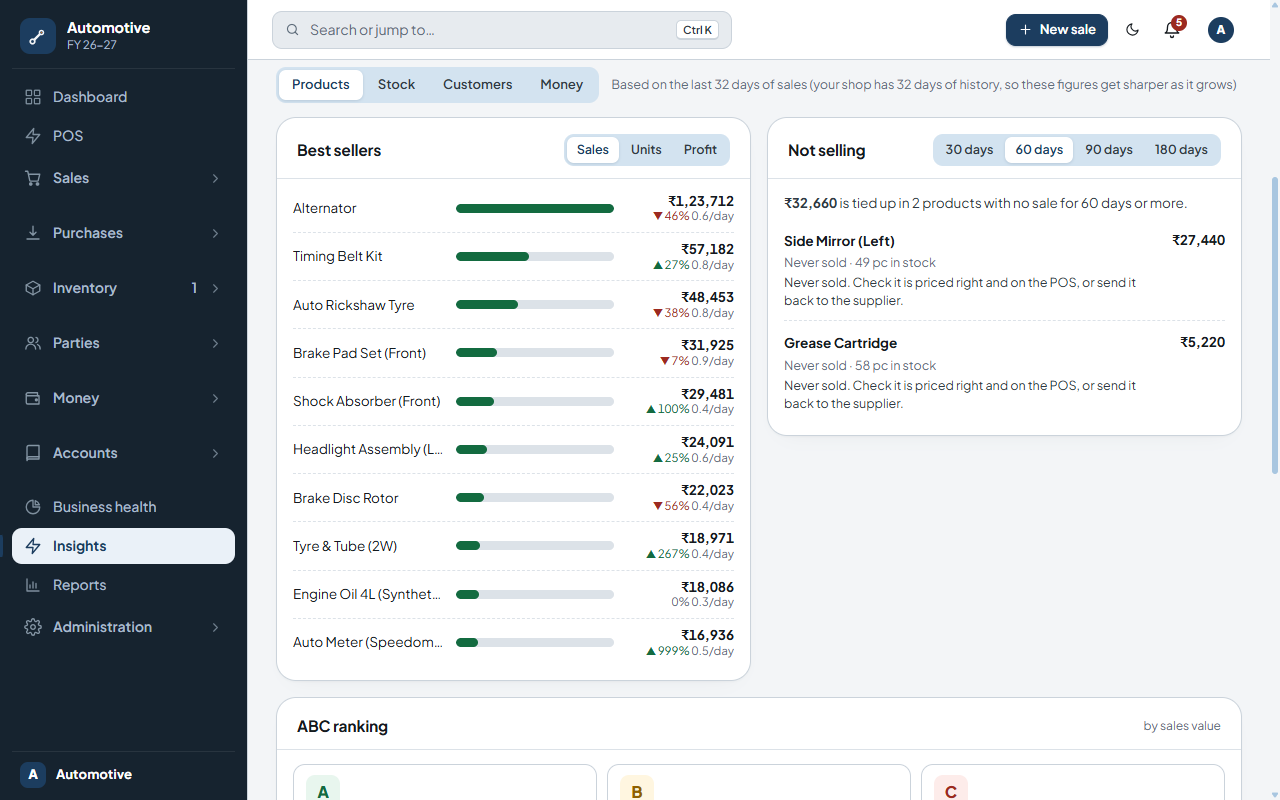The image size is (1280, 800).
Task: Set Not selling period to 90 days
Action: (1109, 150)
